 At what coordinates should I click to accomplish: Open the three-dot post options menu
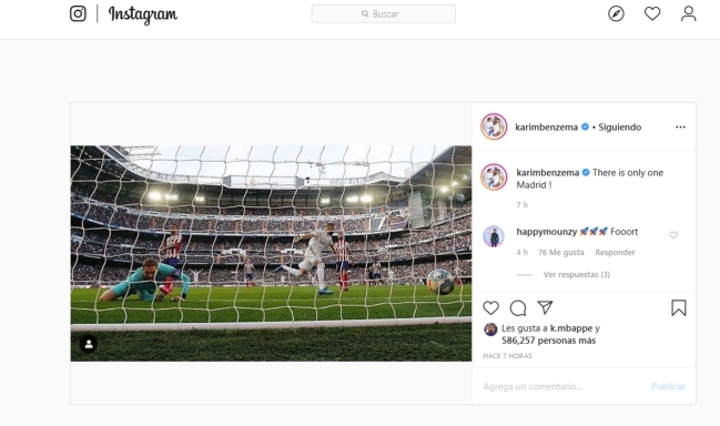click(680, 127)
